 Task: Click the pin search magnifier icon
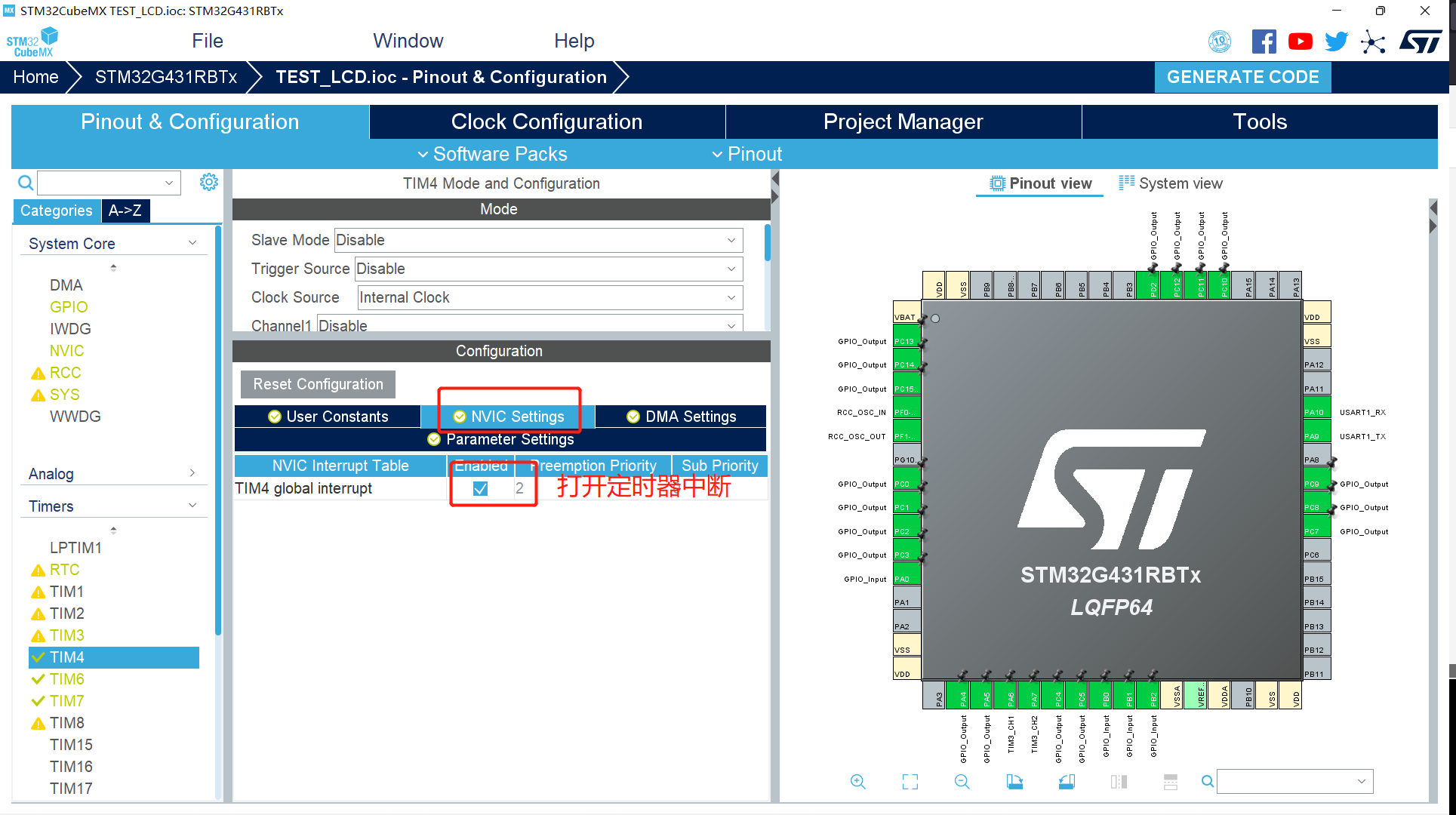(1208, 782)
